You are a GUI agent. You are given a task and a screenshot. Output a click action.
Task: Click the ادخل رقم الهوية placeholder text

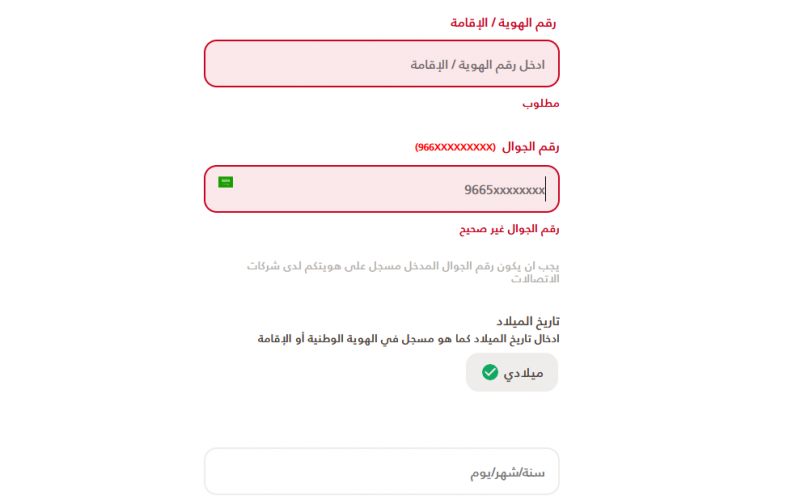478,65
